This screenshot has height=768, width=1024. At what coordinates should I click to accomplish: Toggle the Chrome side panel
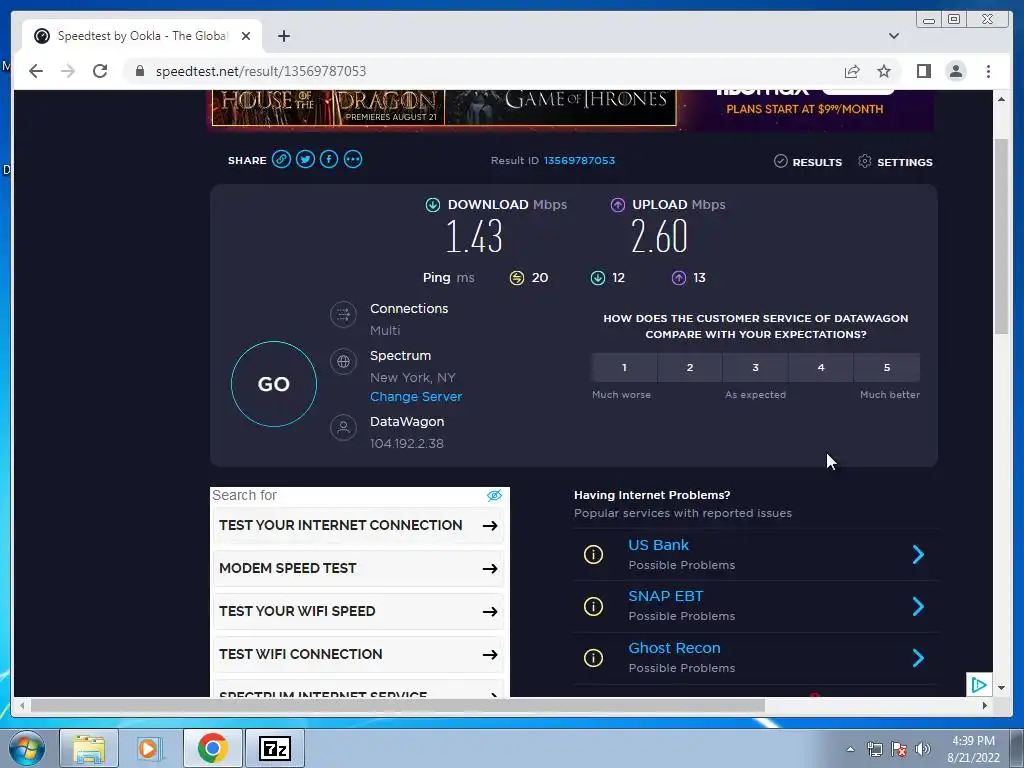pos(923,71)
